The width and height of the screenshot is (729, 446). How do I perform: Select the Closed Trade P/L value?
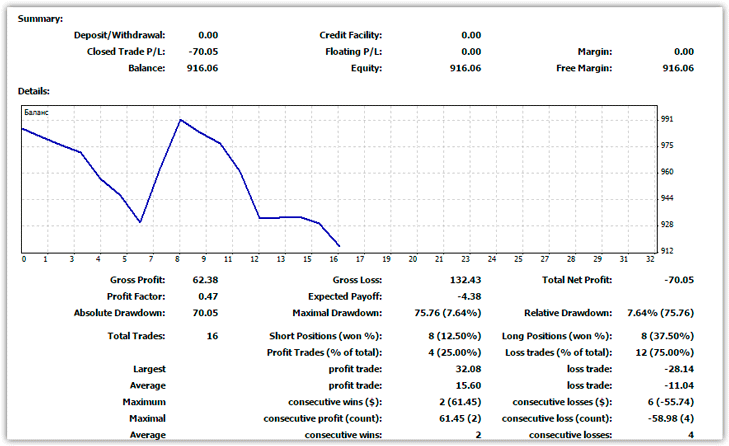[201, 51]
